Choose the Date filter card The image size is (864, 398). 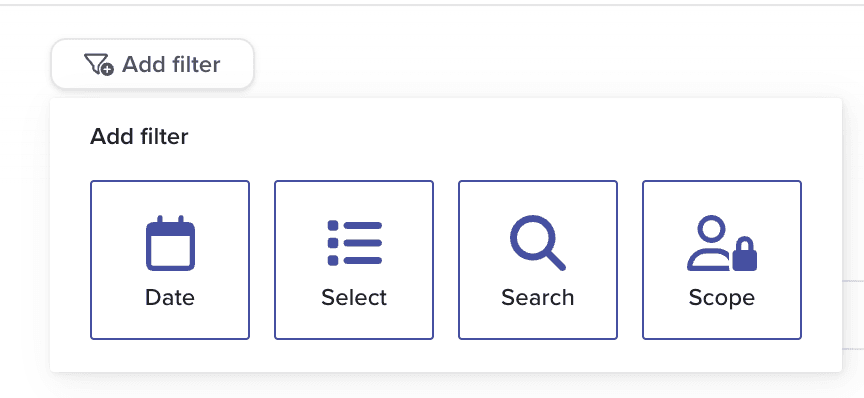click(x=170, y=260)
